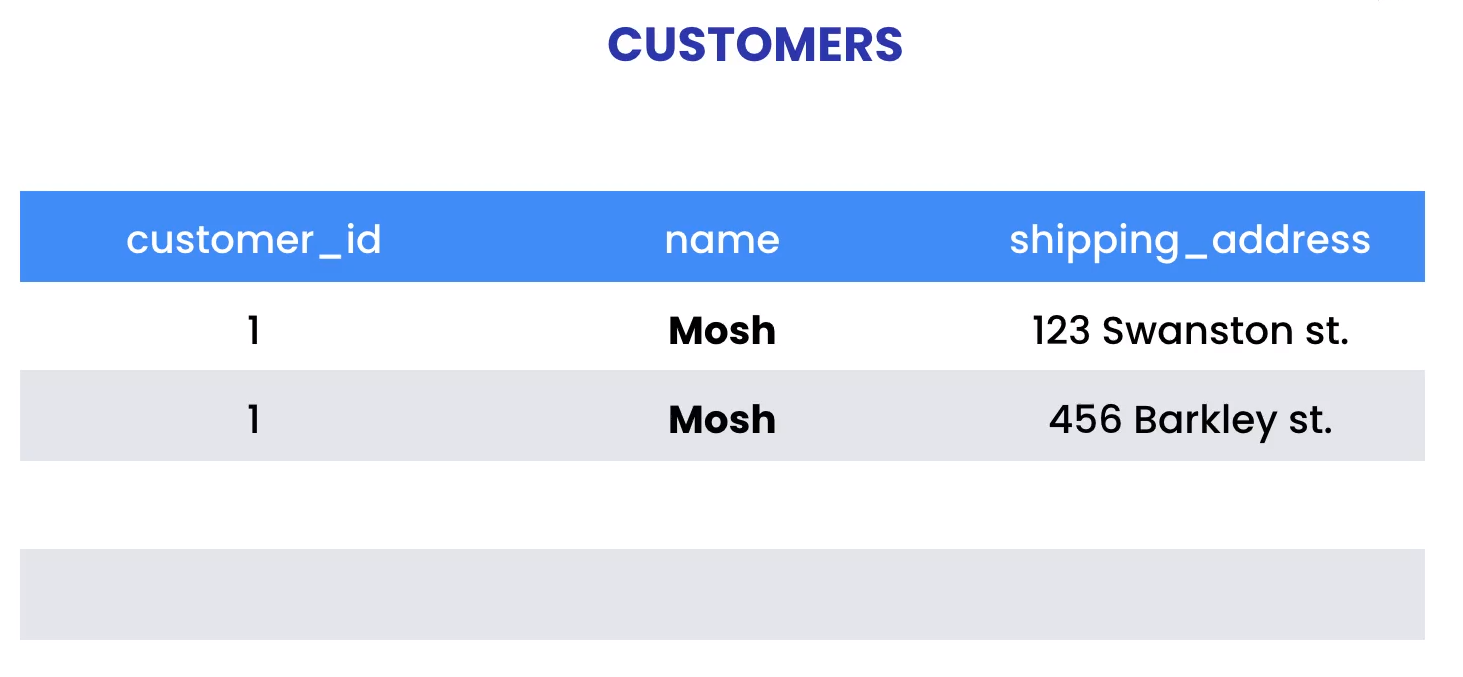This screenshot has height=677, width=1463.
Task: Click the CUSTOMERS table title
Action: [755, 45]
